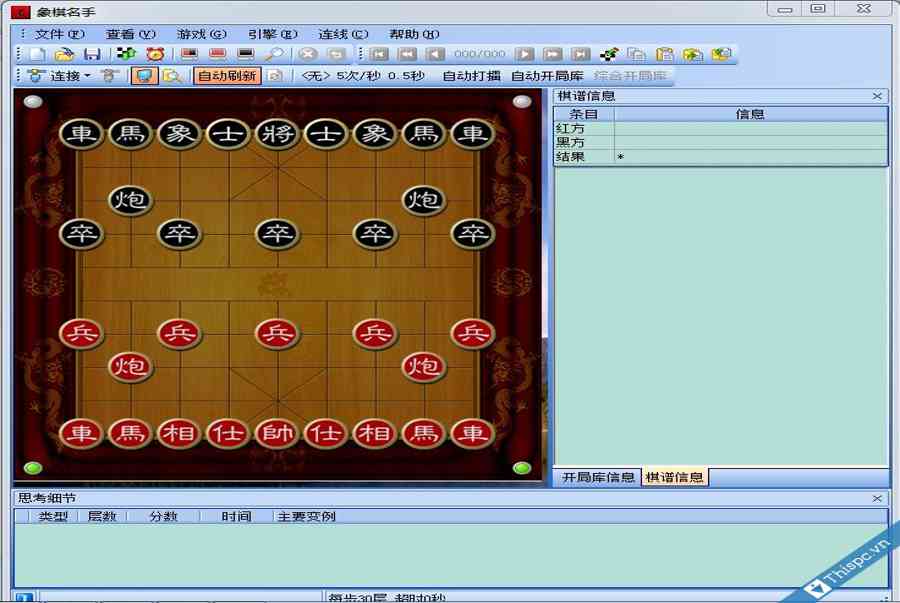Select the 黑方 row in info table
The height and width of the screenshot is (603, 900).
720,142
